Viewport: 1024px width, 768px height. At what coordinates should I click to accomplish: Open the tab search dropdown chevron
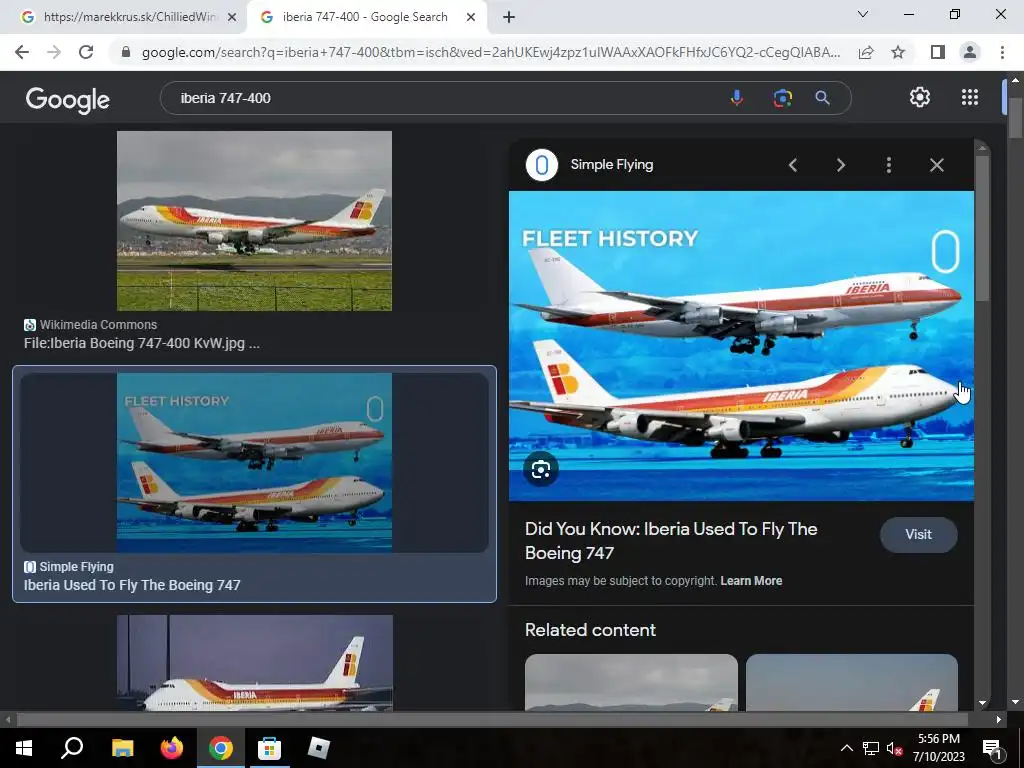tap(863, 14)
